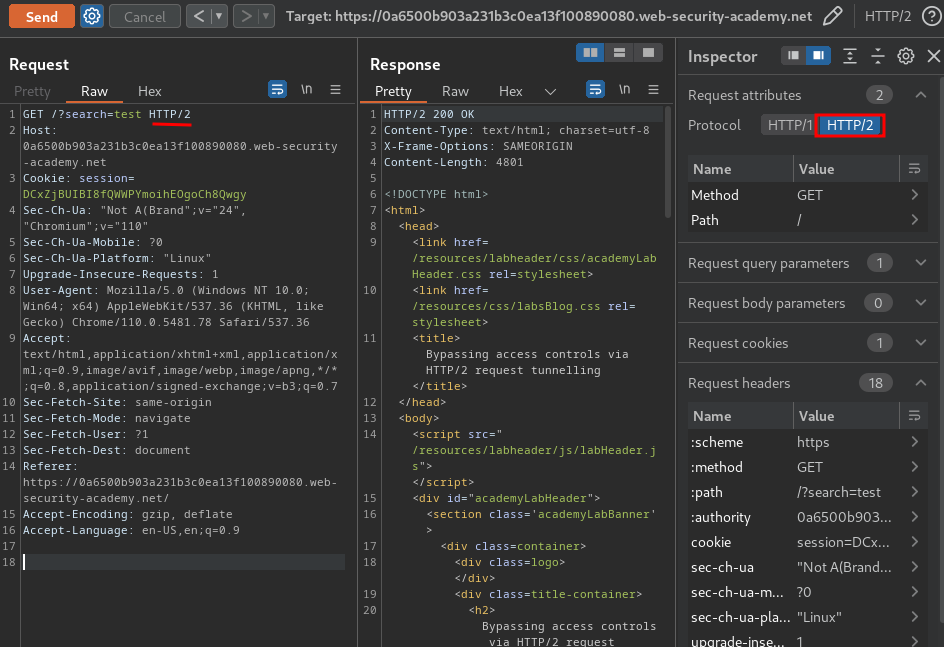Open Request panel hamburger menu
This screenshot has height=647, width=944.
pyautogui.click(x=335, y=90)
